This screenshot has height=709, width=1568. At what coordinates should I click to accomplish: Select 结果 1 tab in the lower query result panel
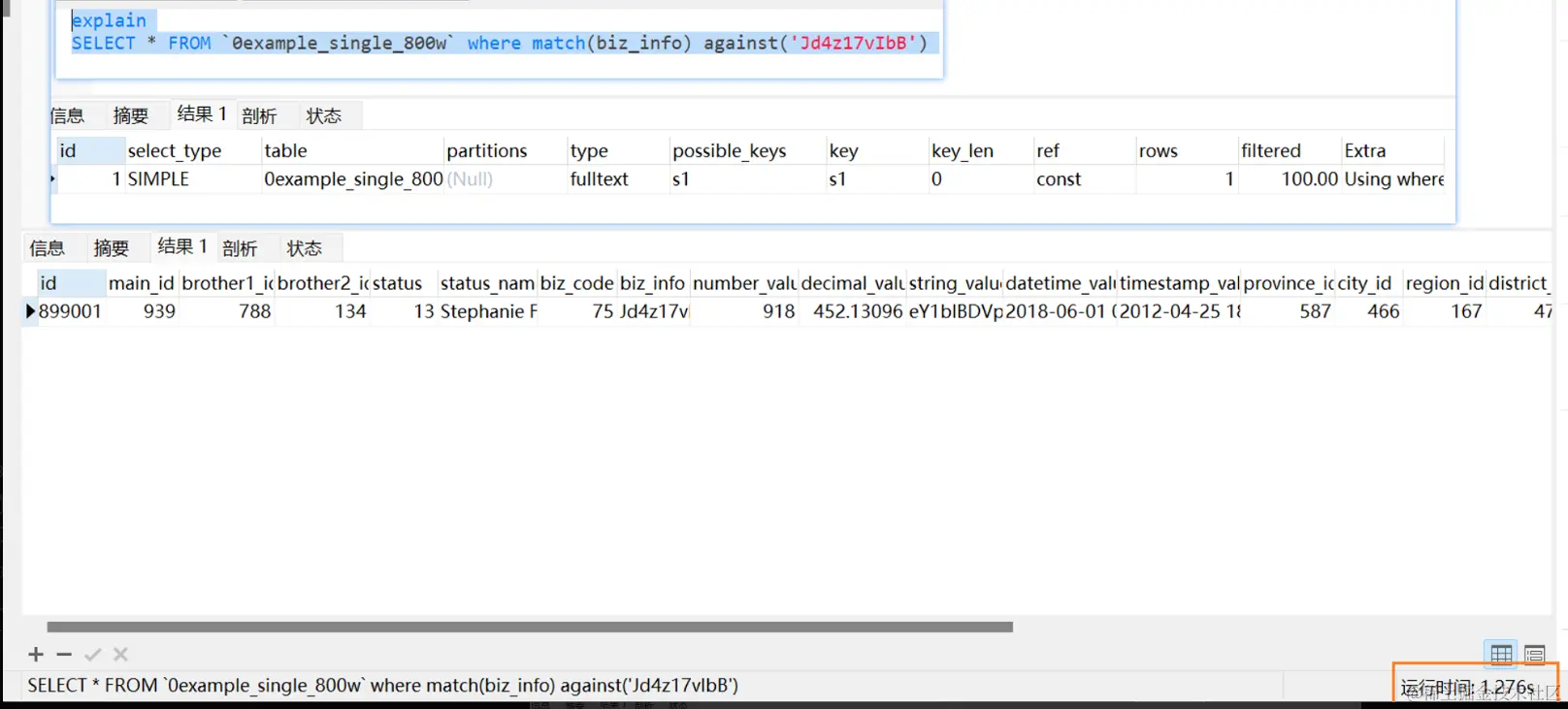(182, 246)
